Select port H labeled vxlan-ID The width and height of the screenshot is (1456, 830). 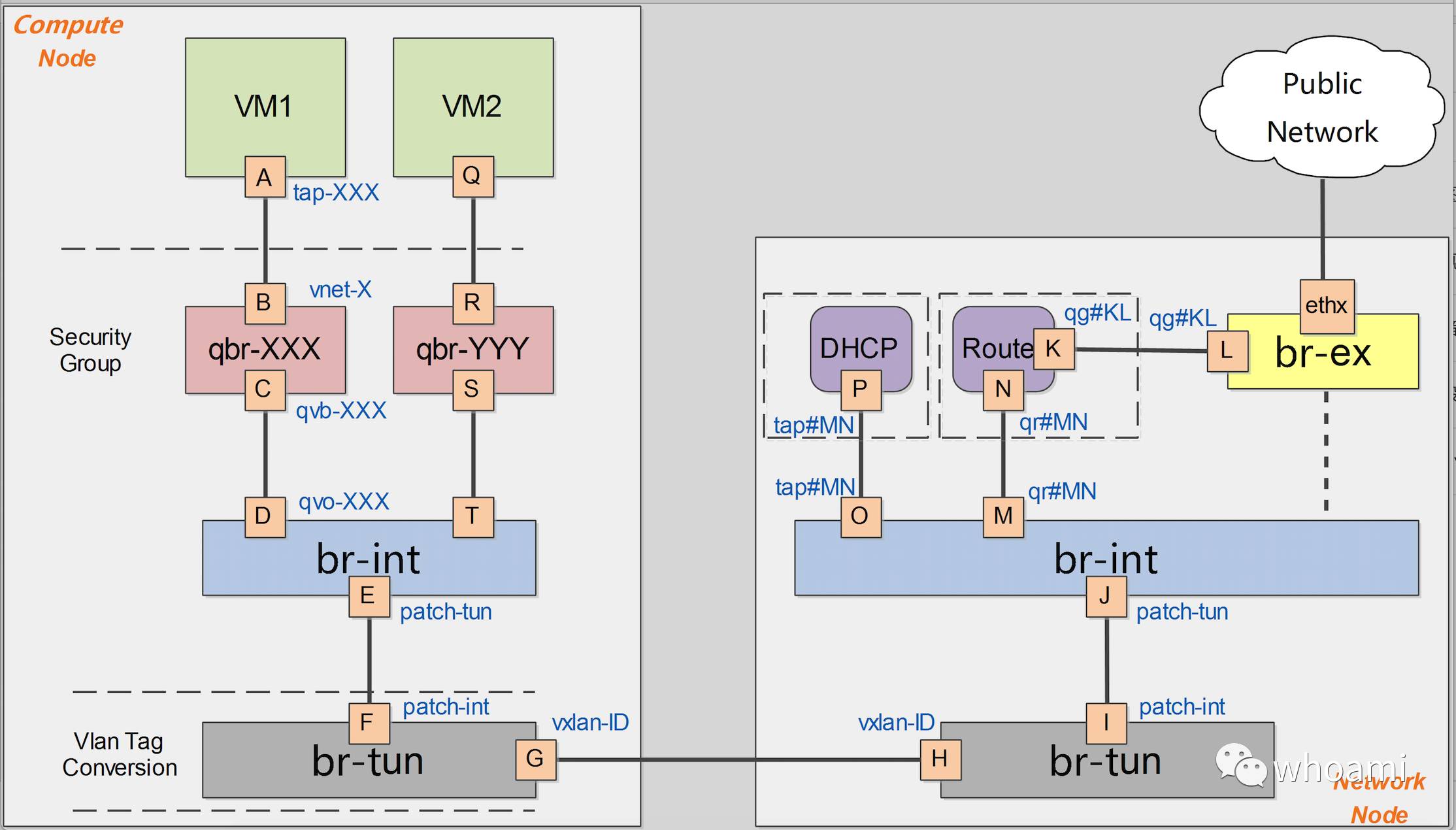(940, 759)
